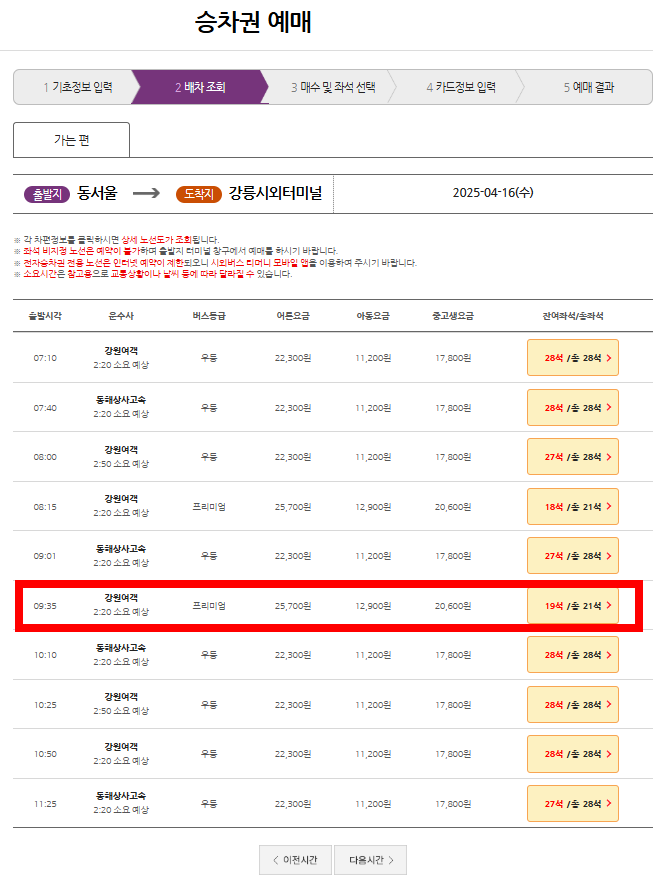Click the 도착지 orange badge

click(x=199, y=194)
